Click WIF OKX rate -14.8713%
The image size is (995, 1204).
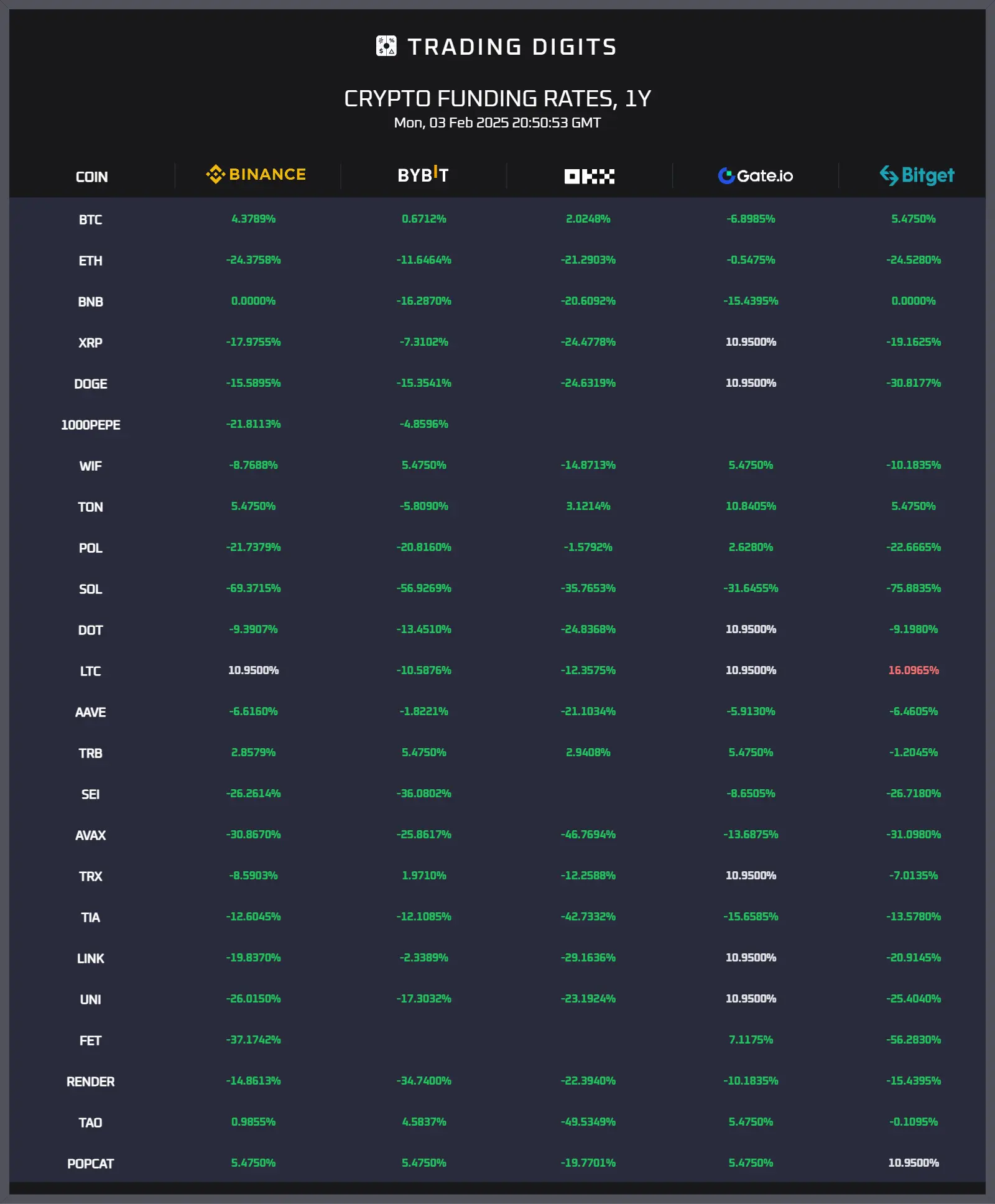coord(588,465)
